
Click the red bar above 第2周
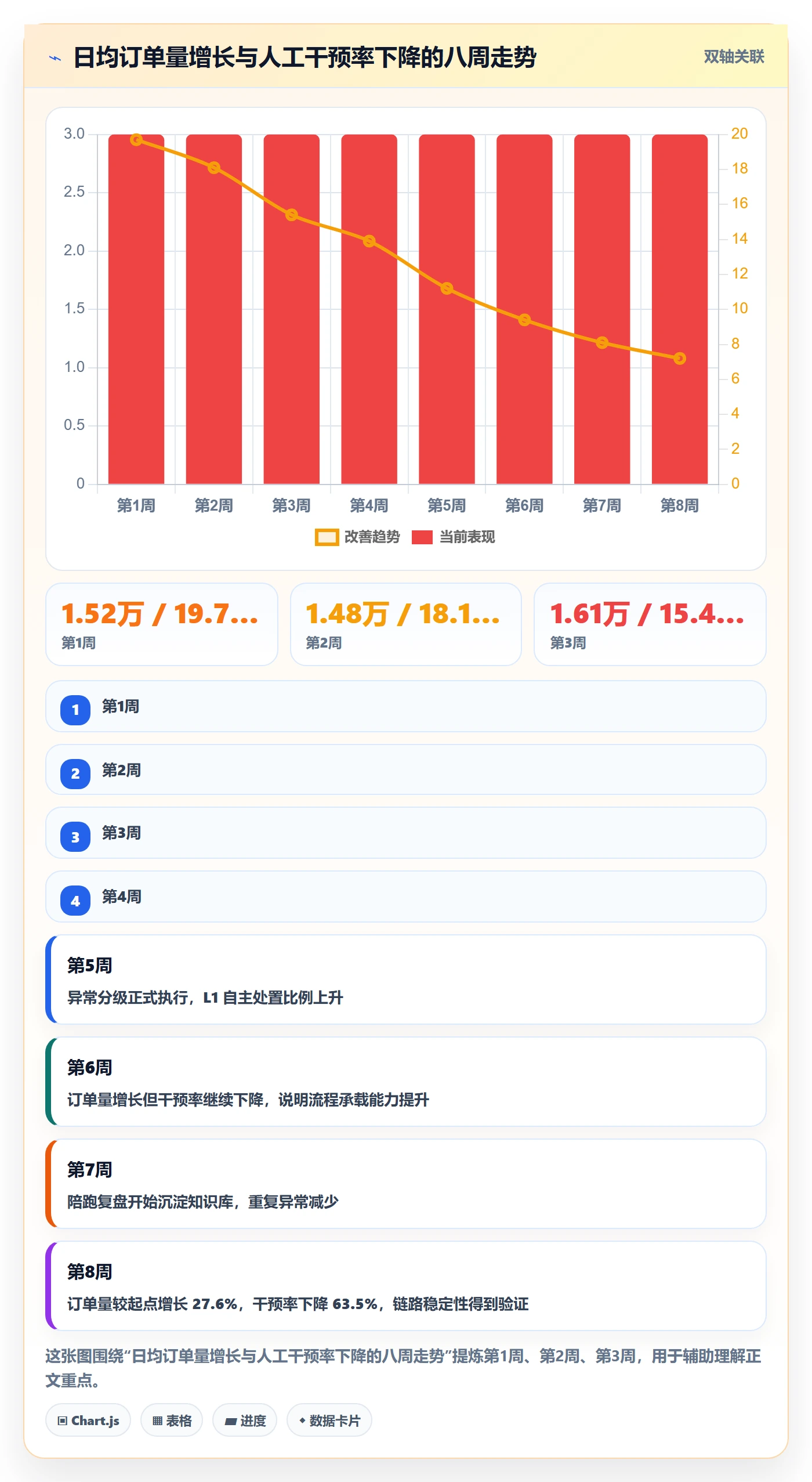[214, 309]
